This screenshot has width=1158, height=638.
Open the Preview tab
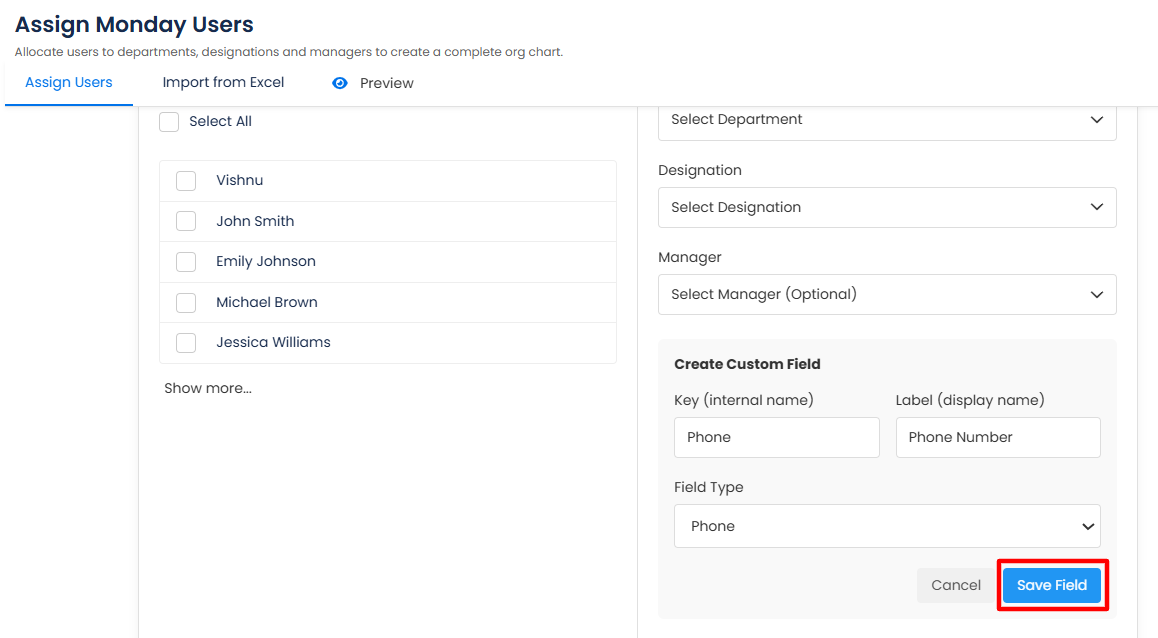386,83
